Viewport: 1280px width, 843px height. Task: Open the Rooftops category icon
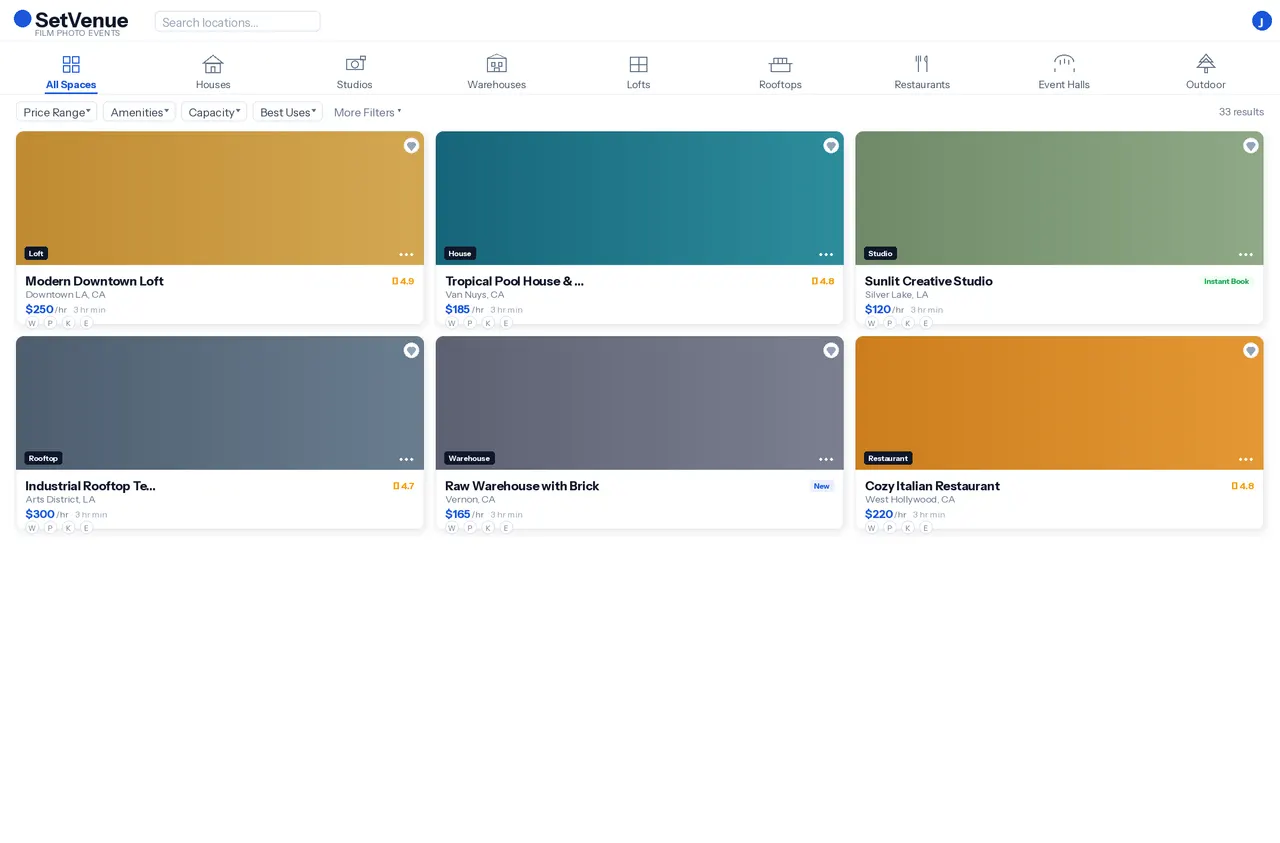(780, 65)
